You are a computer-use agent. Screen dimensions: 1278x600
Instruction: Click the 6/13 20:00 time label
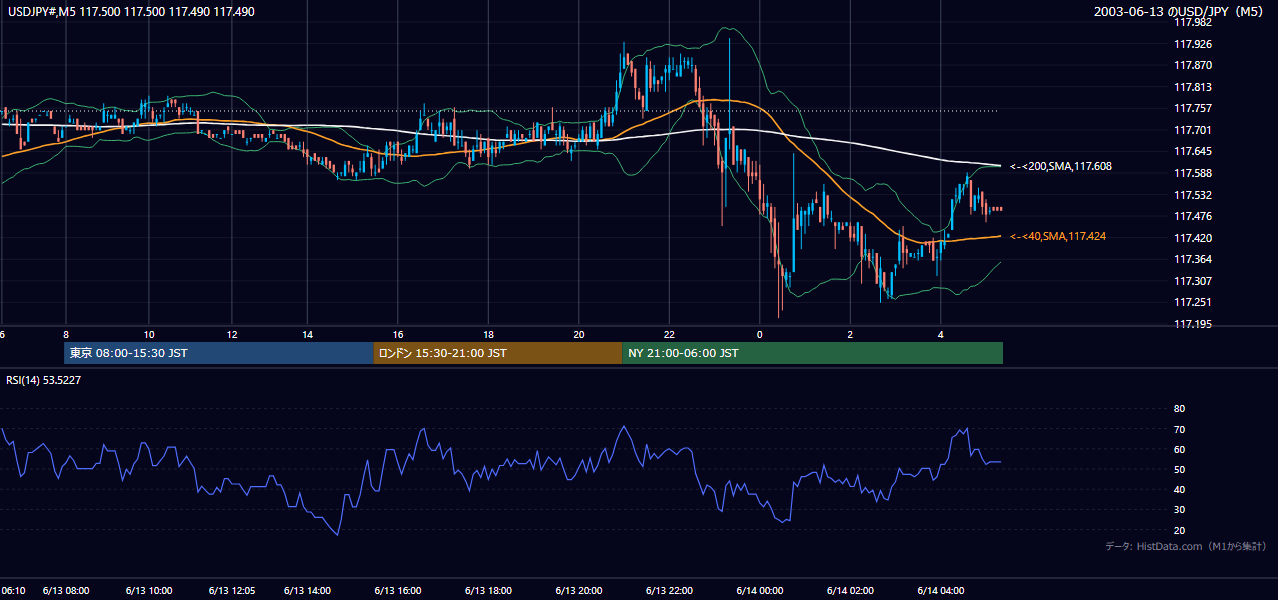click(579, 591)
